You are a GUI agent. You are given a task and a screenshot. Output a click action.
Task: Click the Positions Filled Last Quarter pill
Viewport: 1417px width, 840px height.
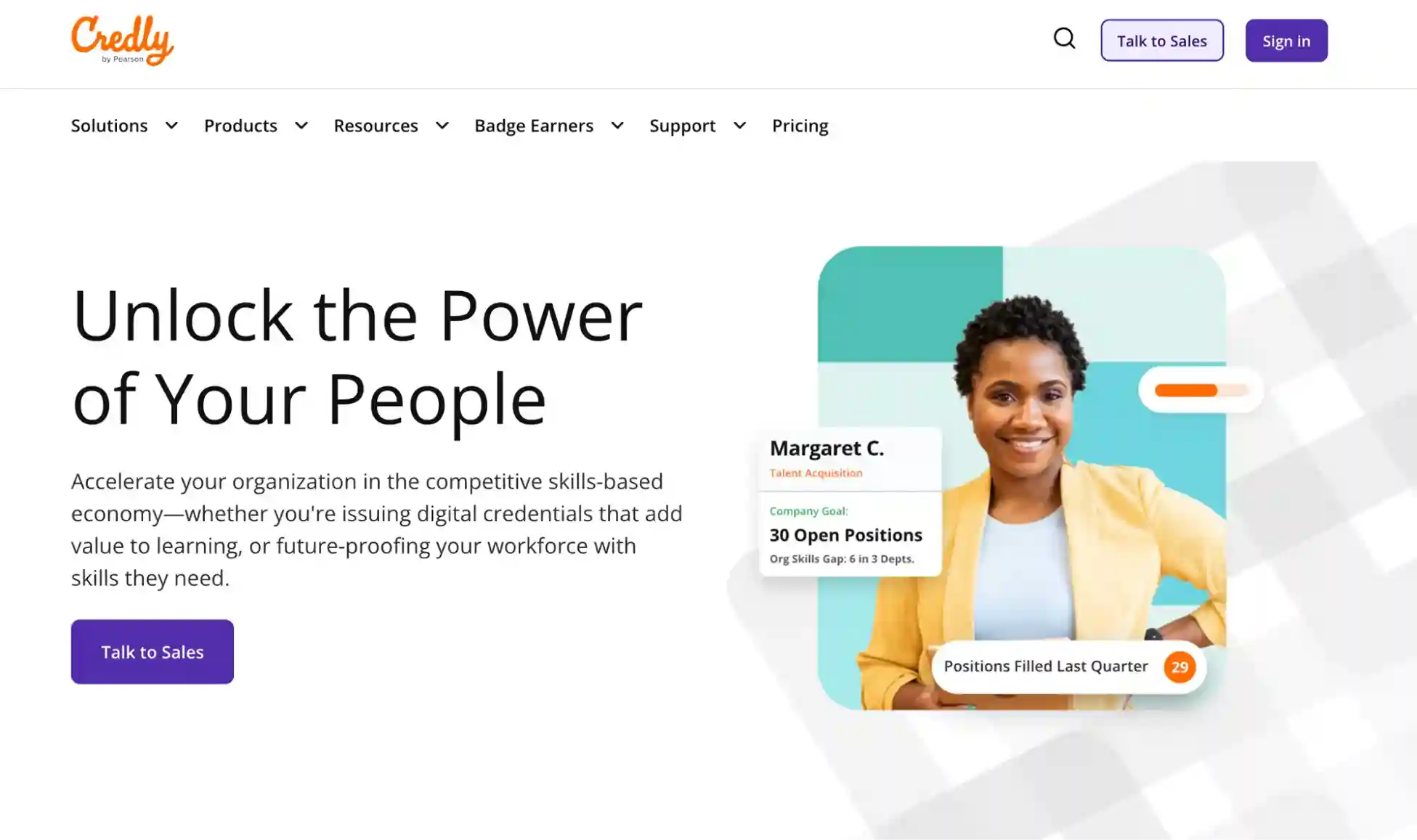[x=1068, y=666]
